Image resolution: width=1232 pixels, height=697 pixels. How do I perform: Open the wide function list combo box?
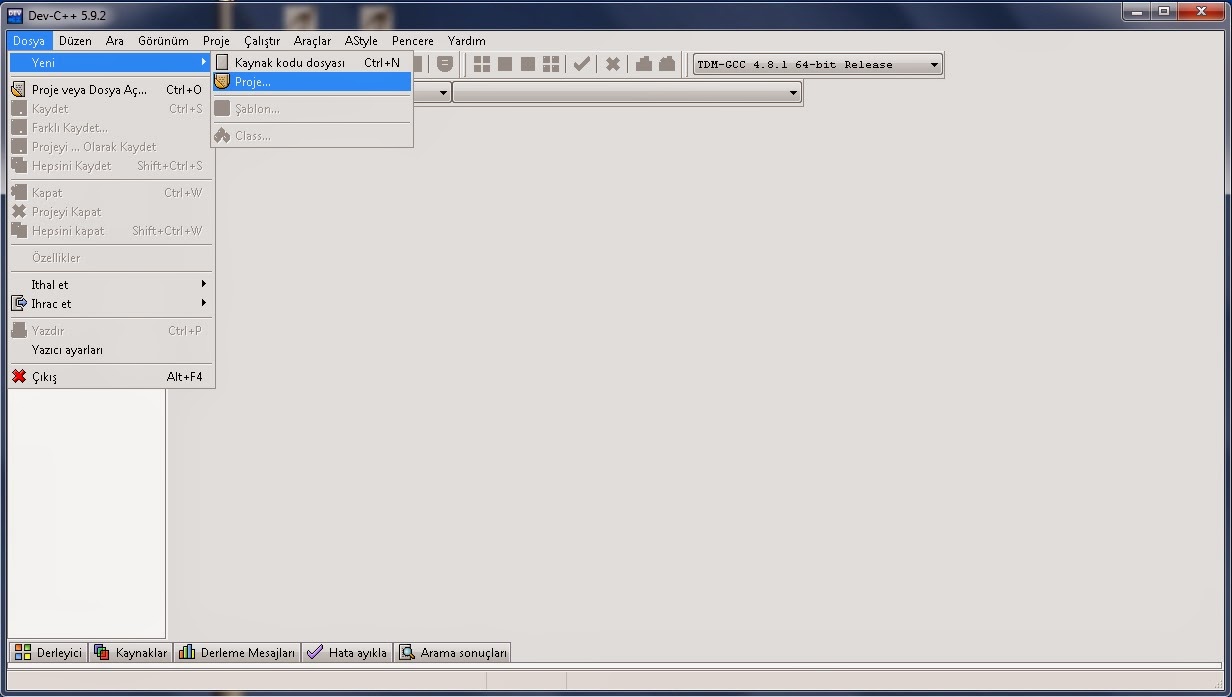tap(627, 92)
